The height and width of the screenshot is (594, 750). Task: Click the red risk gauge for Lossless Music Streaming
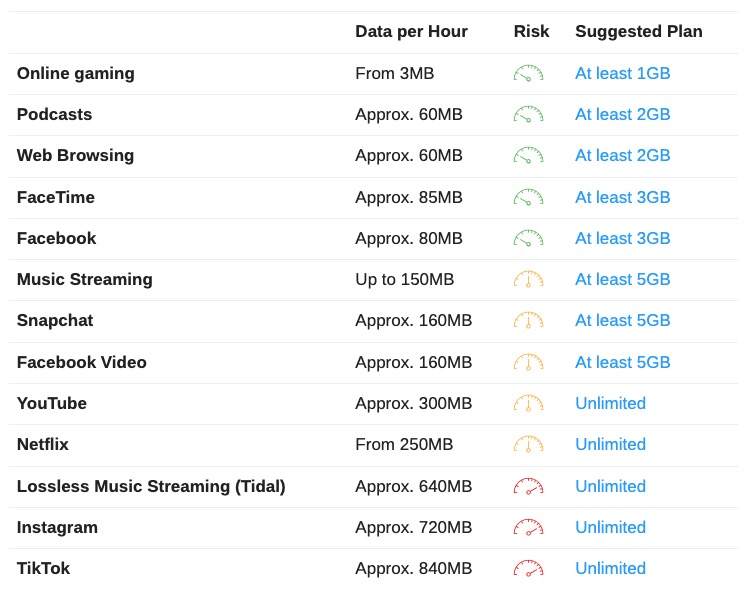[x=529, y=486]
